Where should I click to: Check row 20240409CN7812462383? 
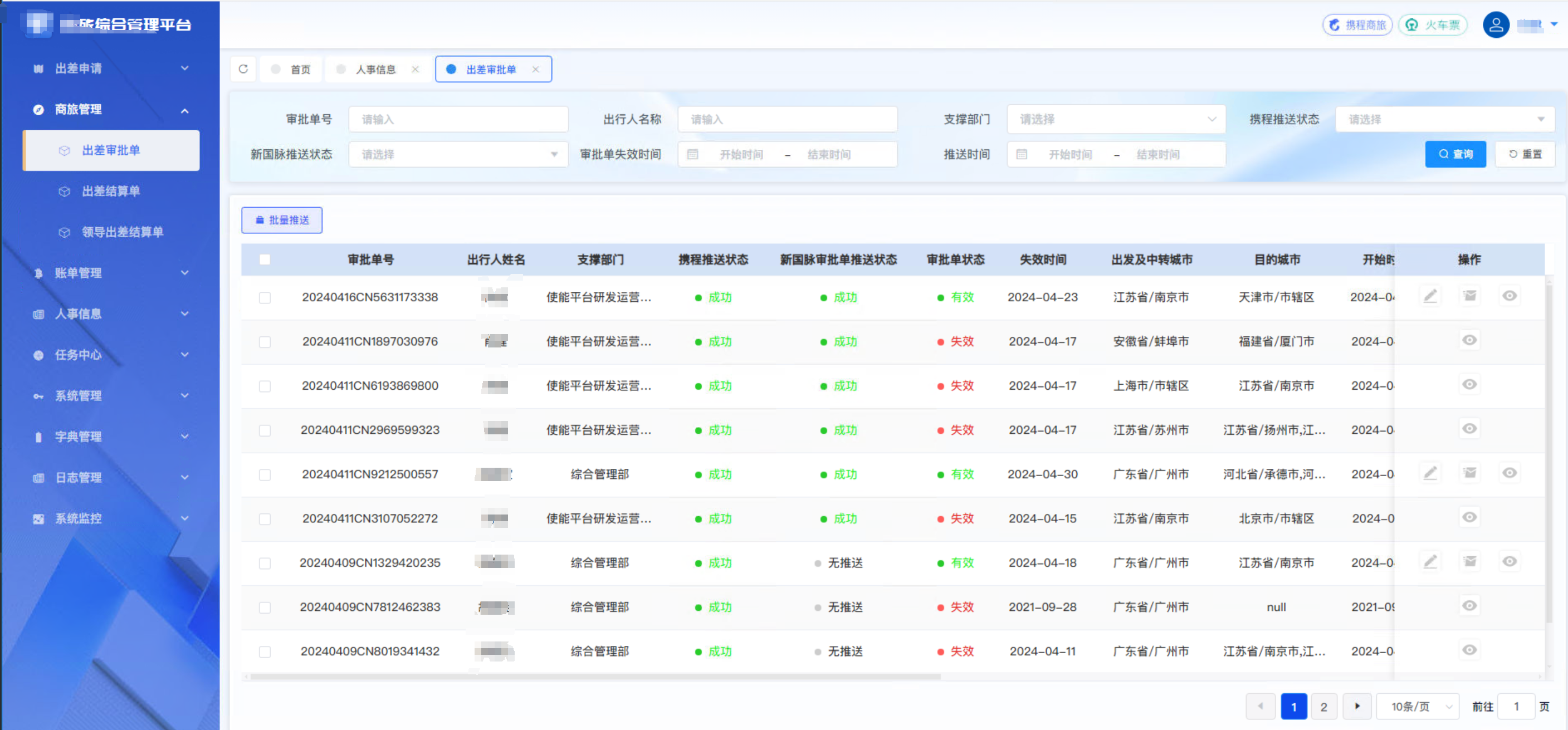(265, 607)
